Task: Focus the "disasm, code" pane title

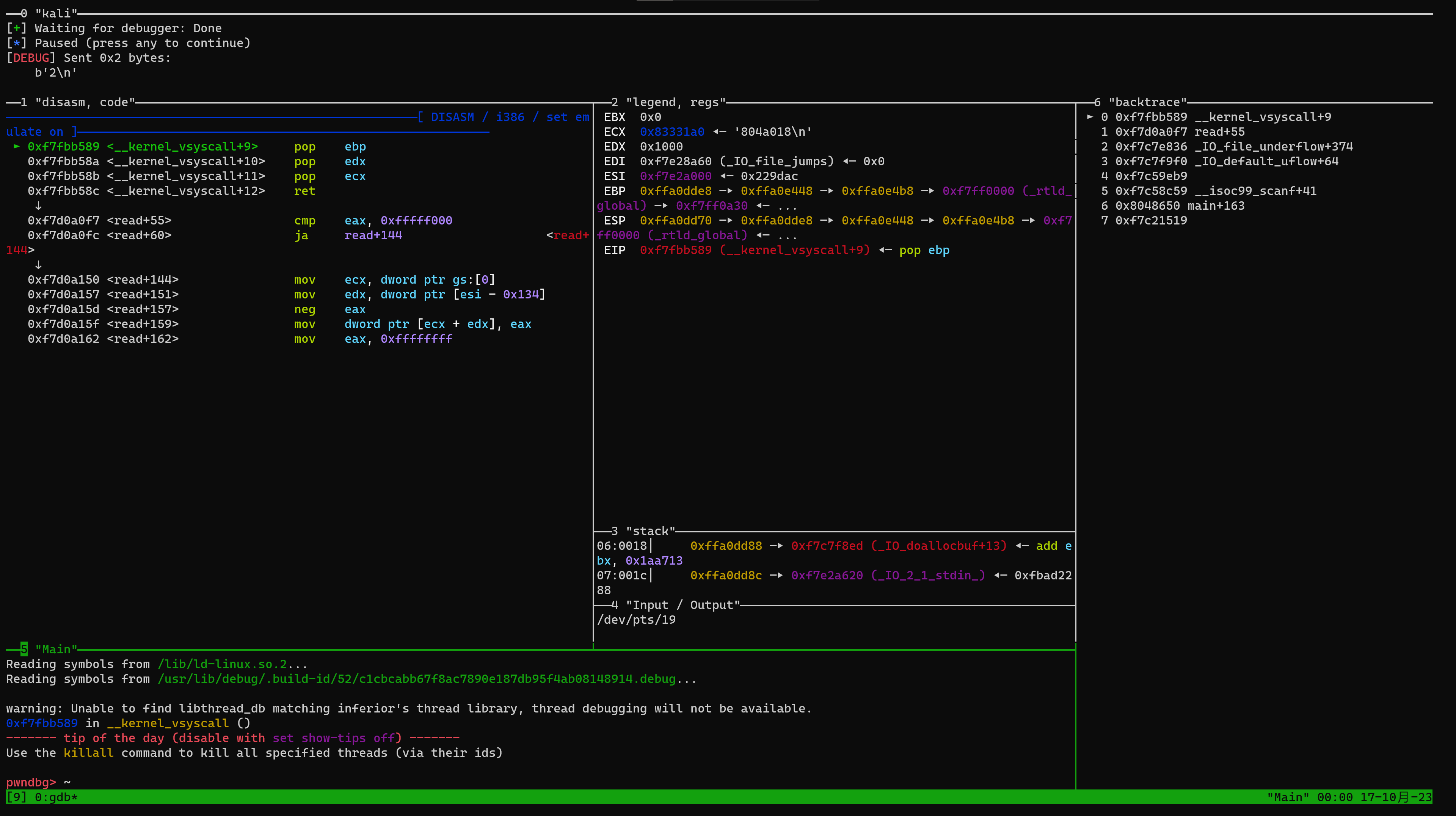Action: [x=85, y=102]
